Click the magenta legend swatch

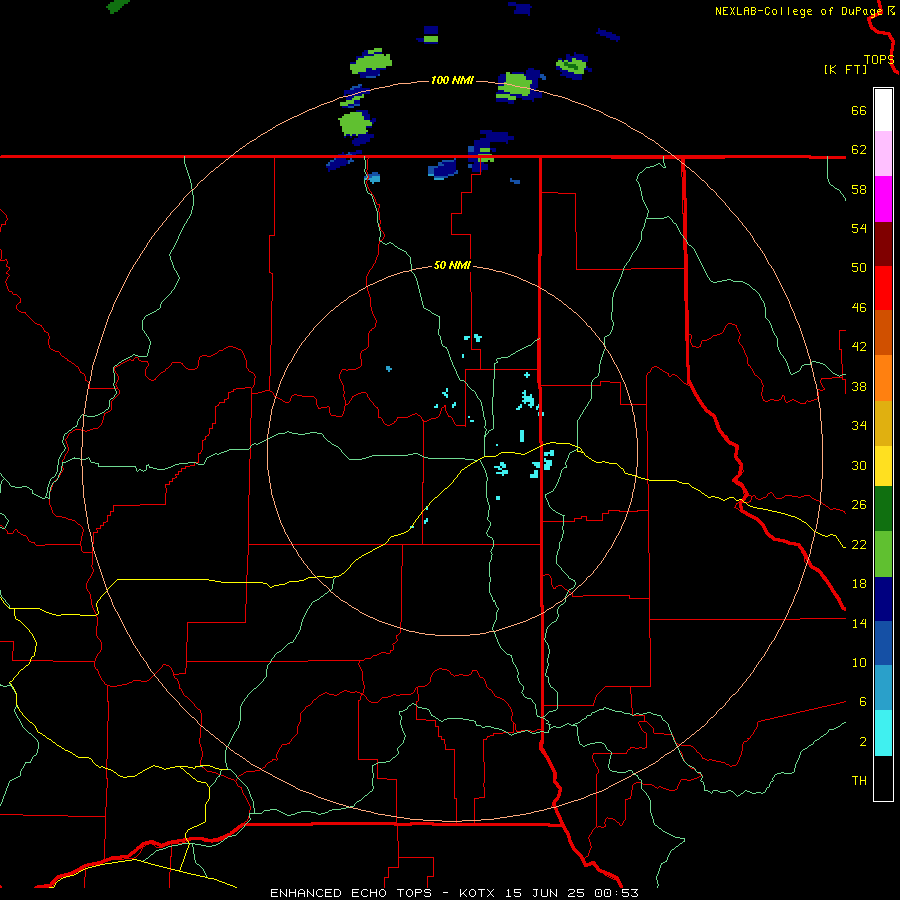click(883, 199)
